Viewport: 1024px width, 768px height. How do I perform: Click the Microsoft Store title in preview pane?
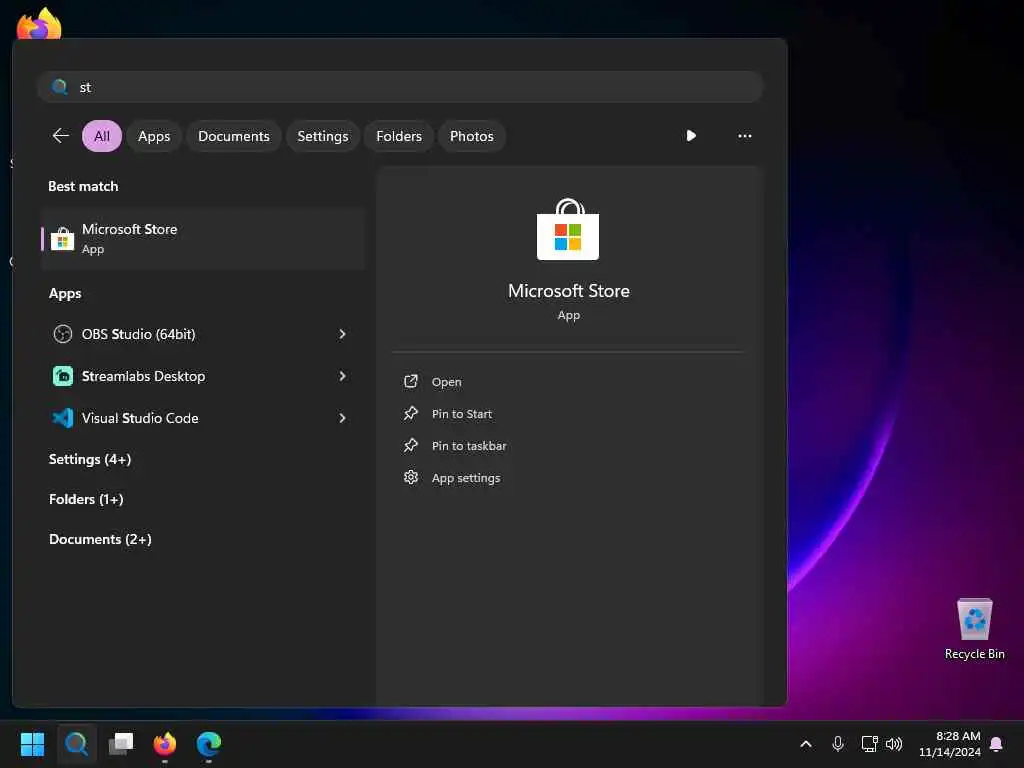[569, 291]
